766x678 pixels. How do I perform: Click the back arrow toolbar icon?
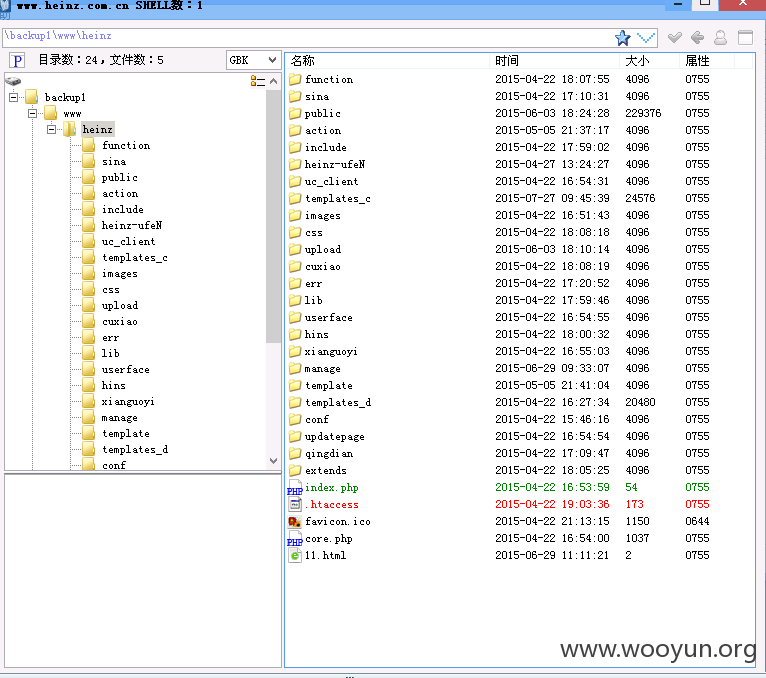pos(698,38)
